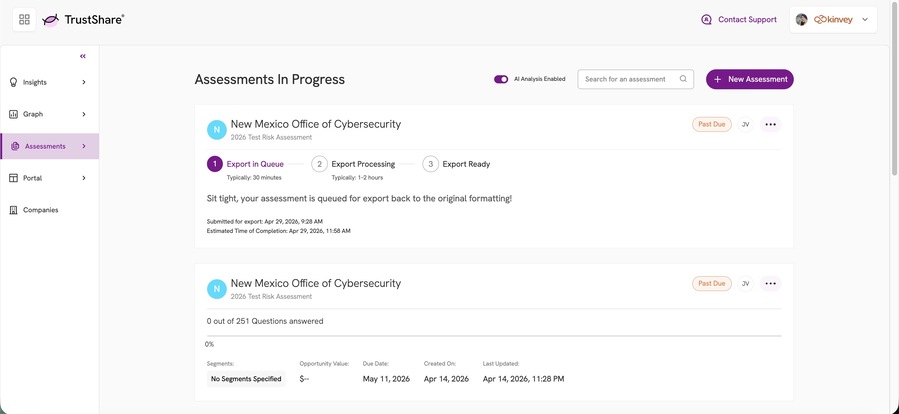Click the May 11, 2026 due date

pyautogui.click(x=386, y=379)
